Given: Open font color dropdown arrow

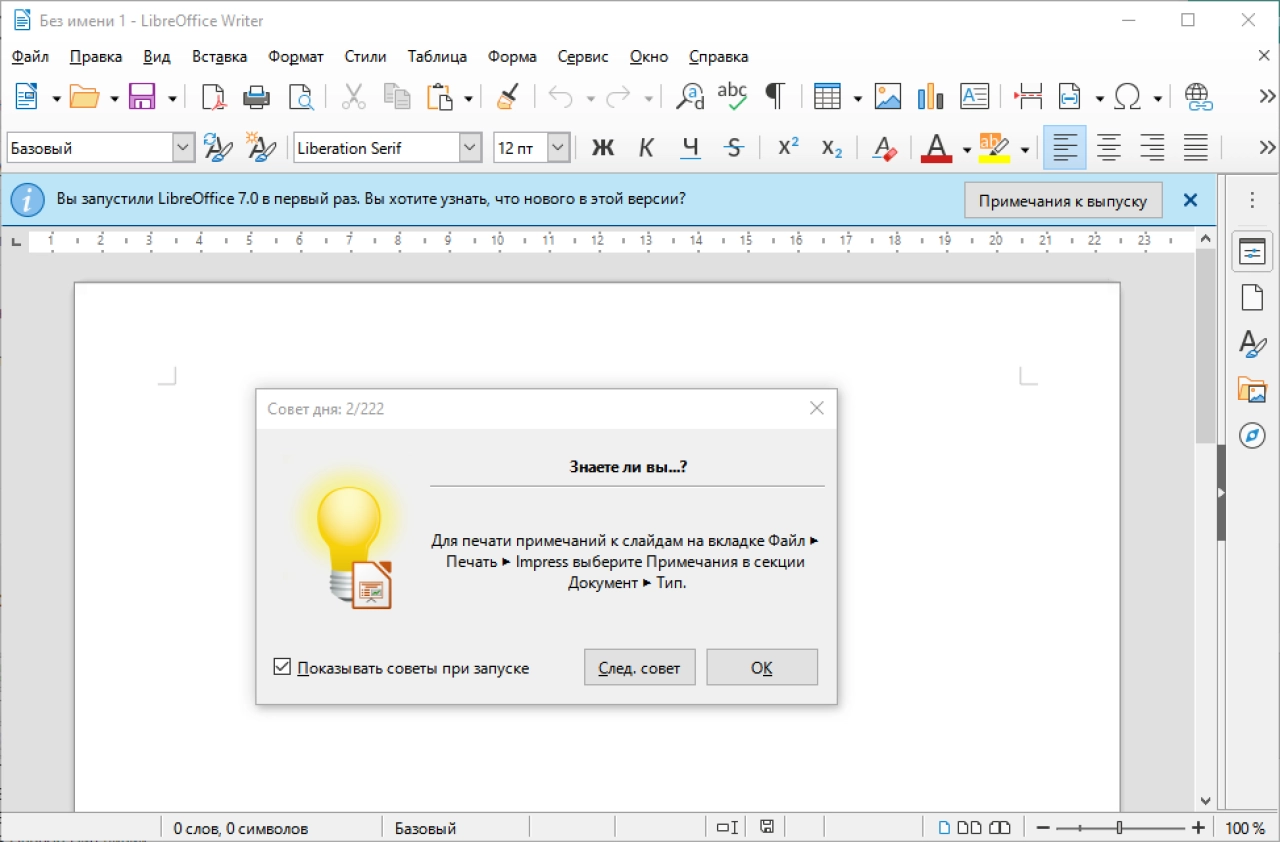Looking at the screenshot, I should pyautogui.click(x=966, y=150).
